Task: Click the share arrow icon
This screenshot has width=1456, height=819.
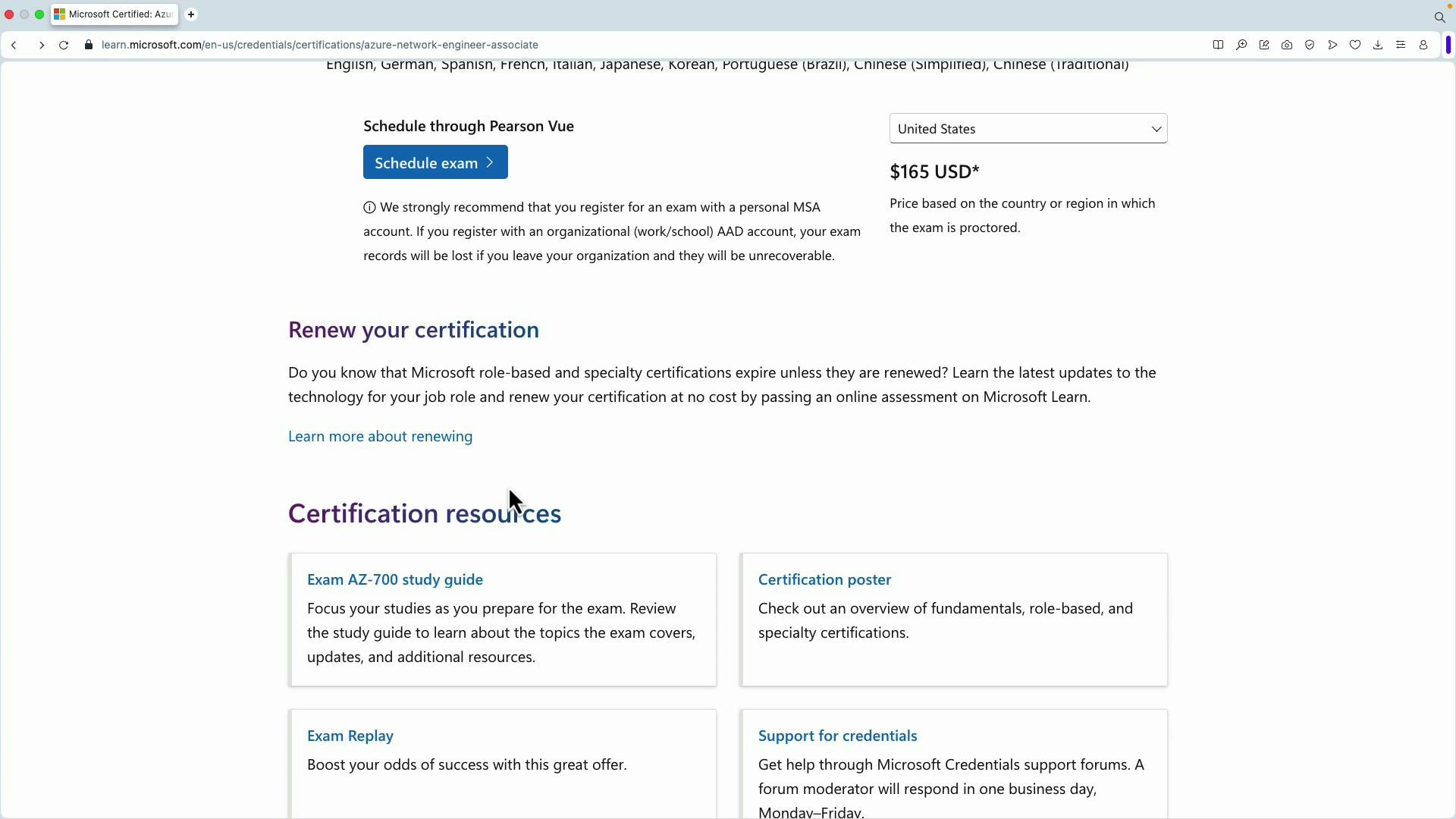Action: [x=1332, y=45]
